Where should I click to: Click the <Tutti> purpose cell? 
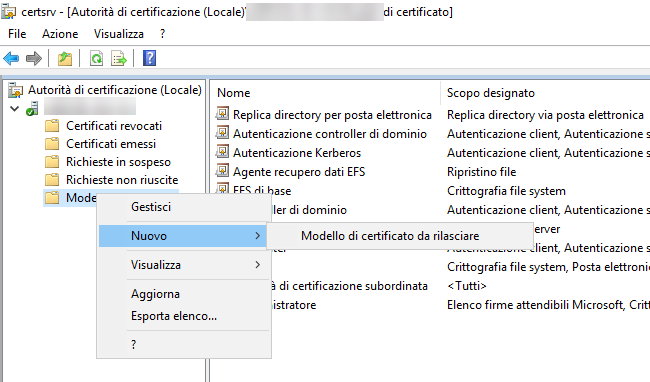point(466,286)
